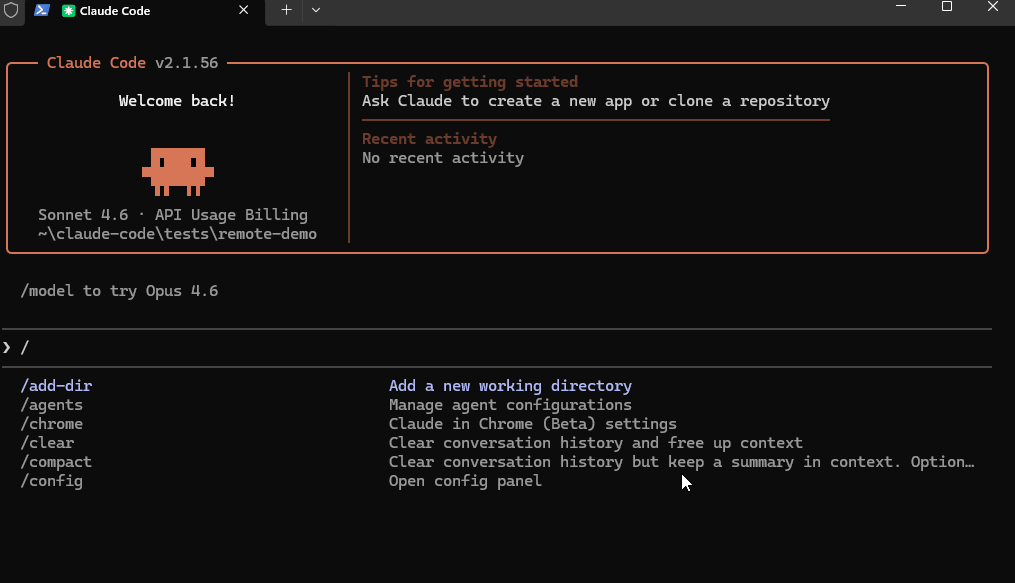Click 'Manage agent configurations' description
This screenshot has height=583, width=1015.
pos(510,405)
